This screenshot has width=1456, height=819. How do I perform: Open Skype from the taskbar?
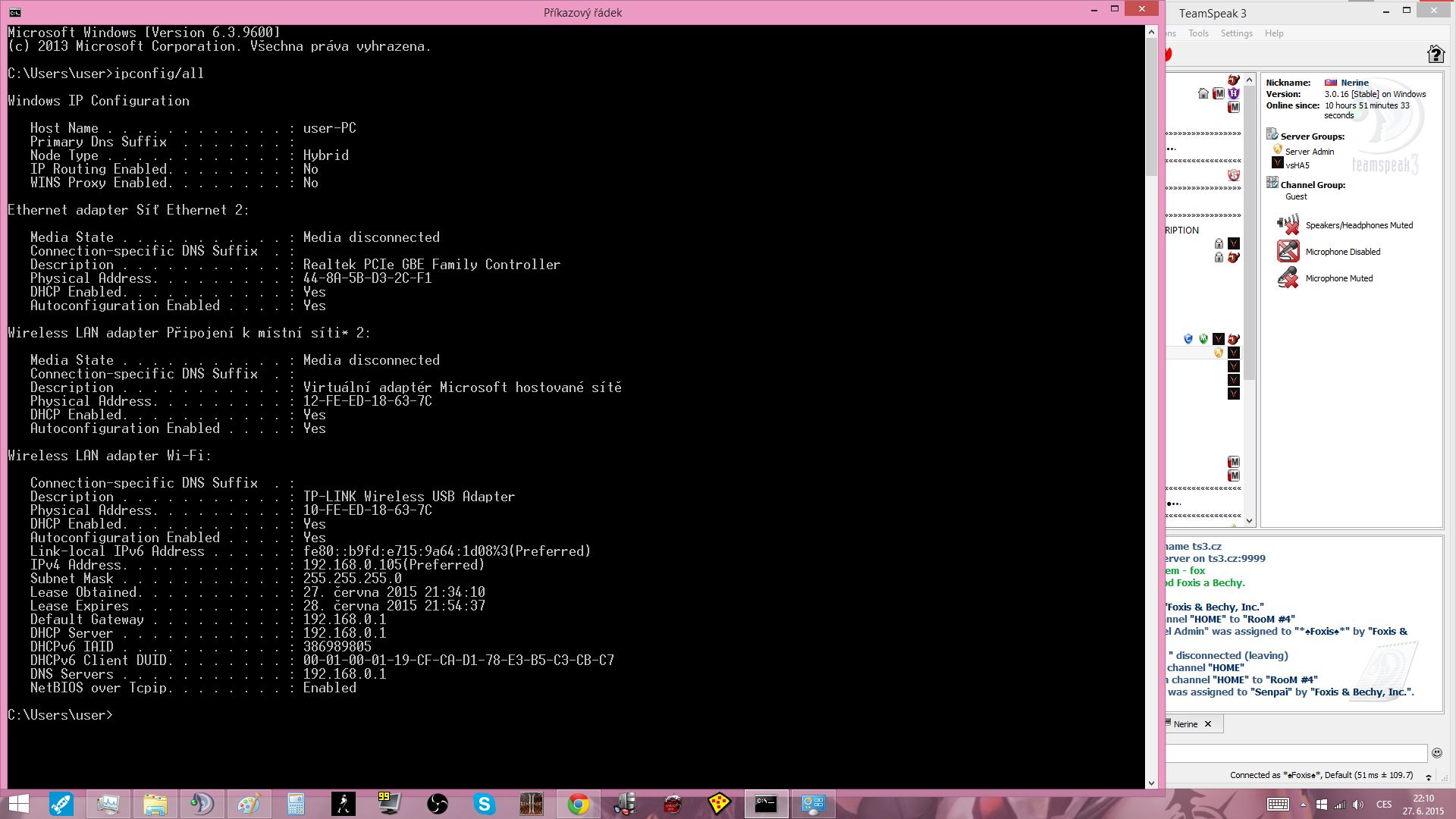tap(484, 804)
